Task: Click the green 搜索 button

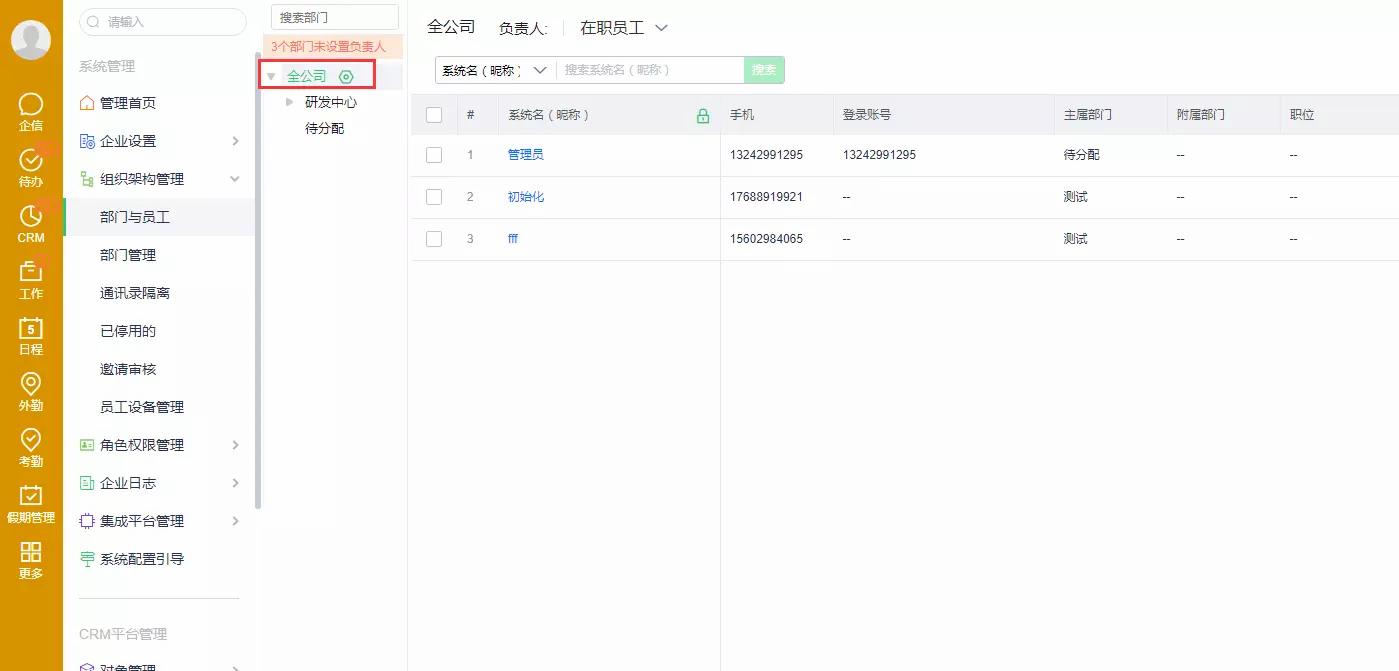Action: click(x=763, y=70)
